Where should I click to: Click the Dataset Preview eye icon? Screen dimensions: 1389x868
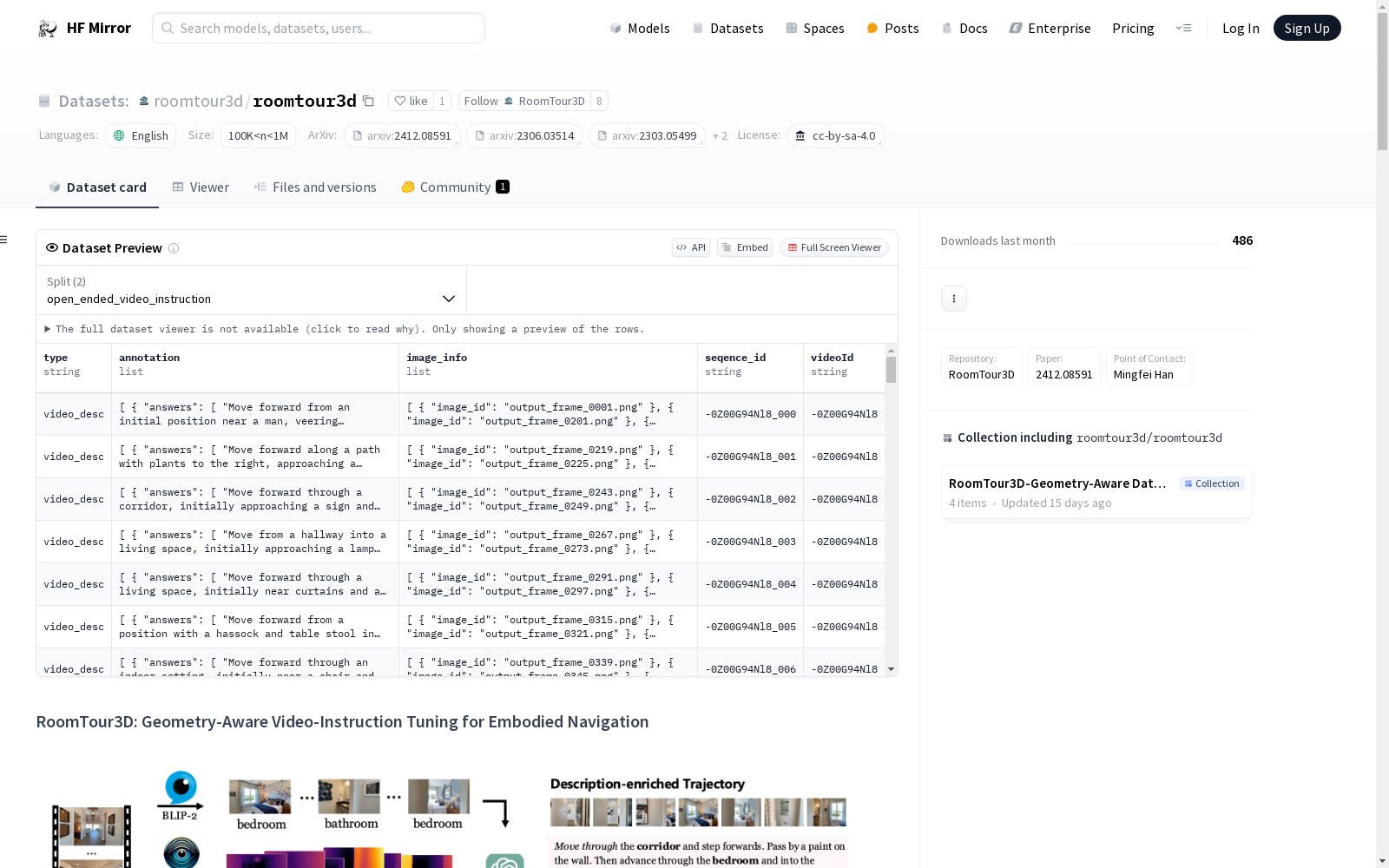[52, 247]
